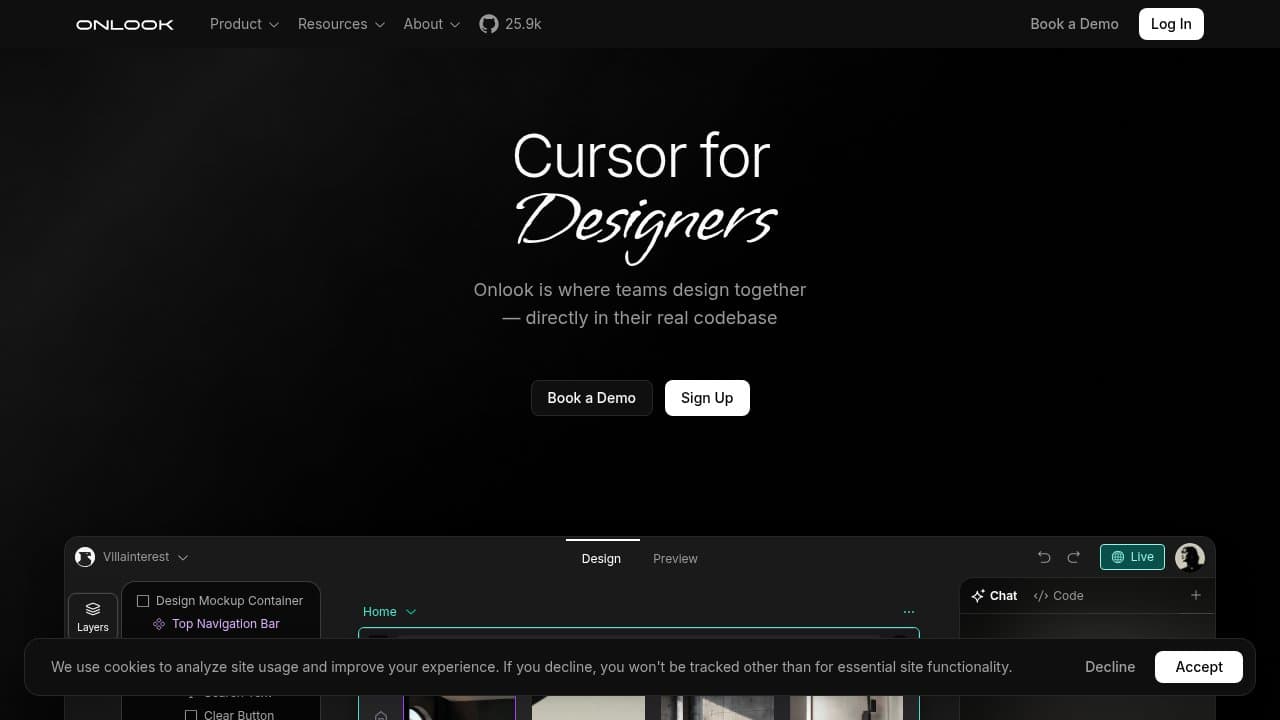
Task: Expand the About menu
Action: pos(432,24)
